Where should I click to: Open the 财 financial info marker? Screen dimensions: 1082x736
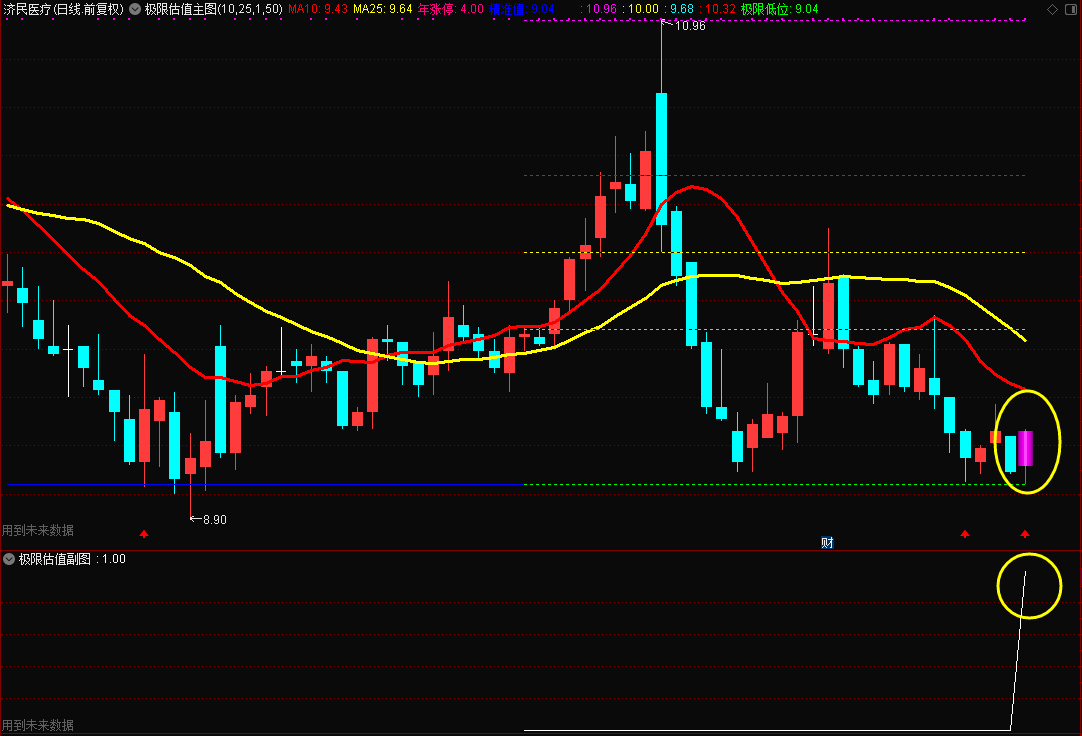[827, 542]
